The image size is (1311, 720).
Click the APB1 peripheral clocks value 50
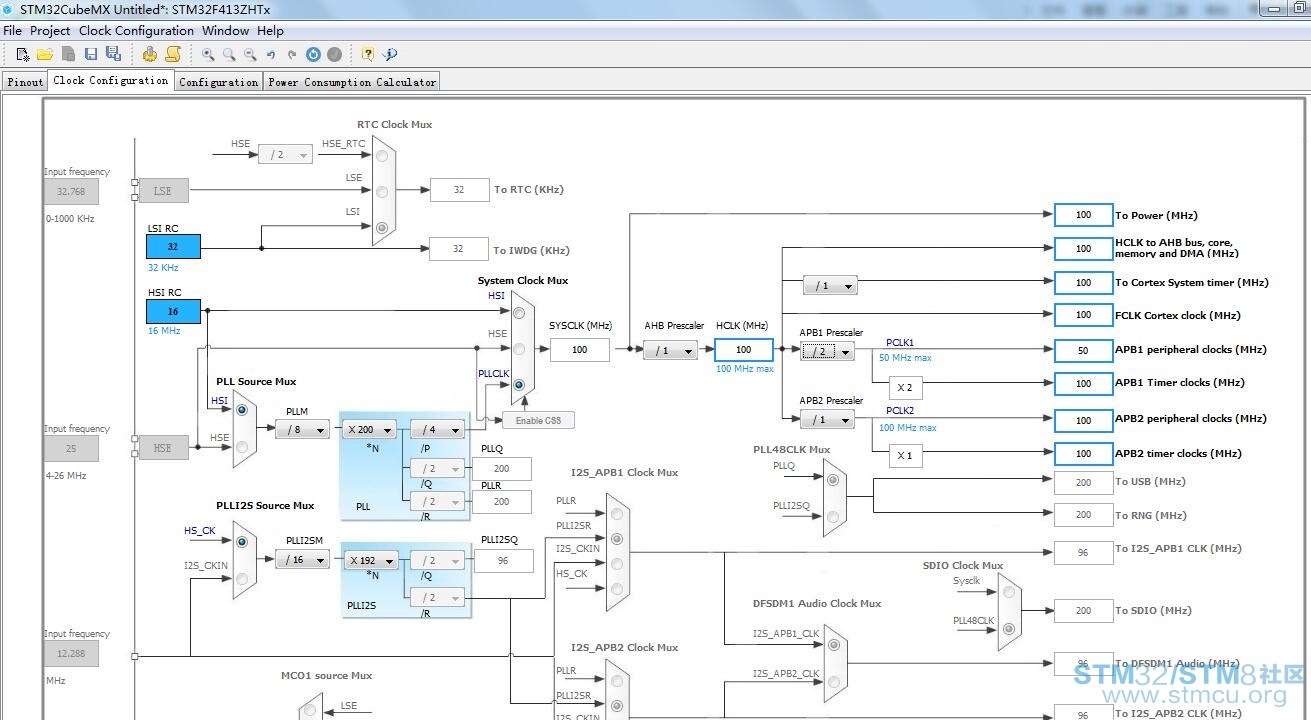(x=1083, y=350)
